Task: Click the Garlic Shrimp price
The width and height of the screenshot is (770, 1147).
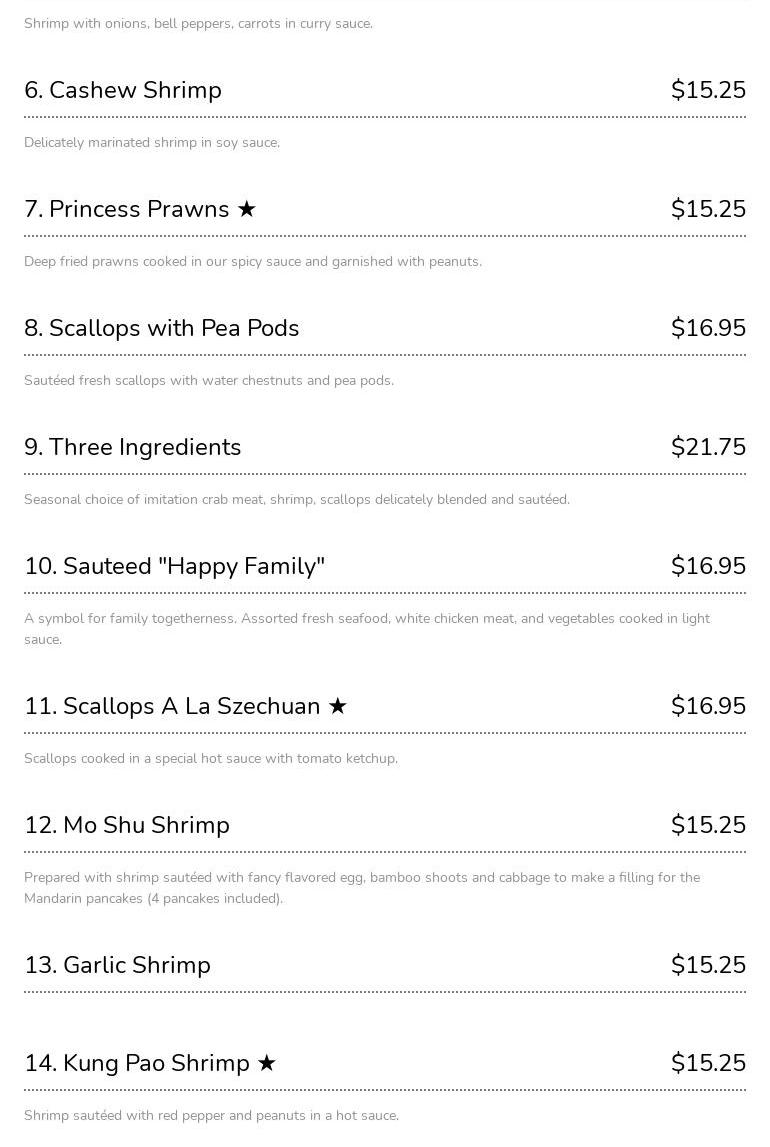Action: tap(708, 965)
